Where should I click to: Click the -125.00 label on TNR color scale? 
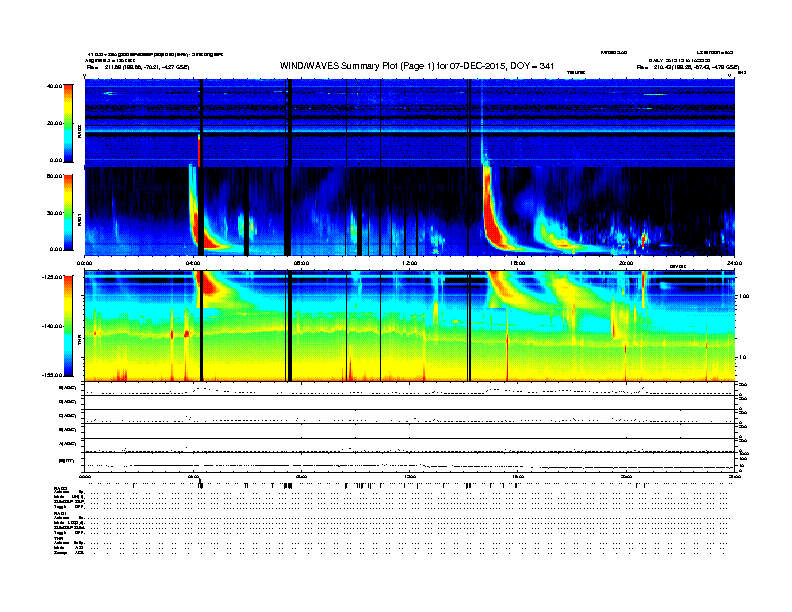[x=53, y=277]
